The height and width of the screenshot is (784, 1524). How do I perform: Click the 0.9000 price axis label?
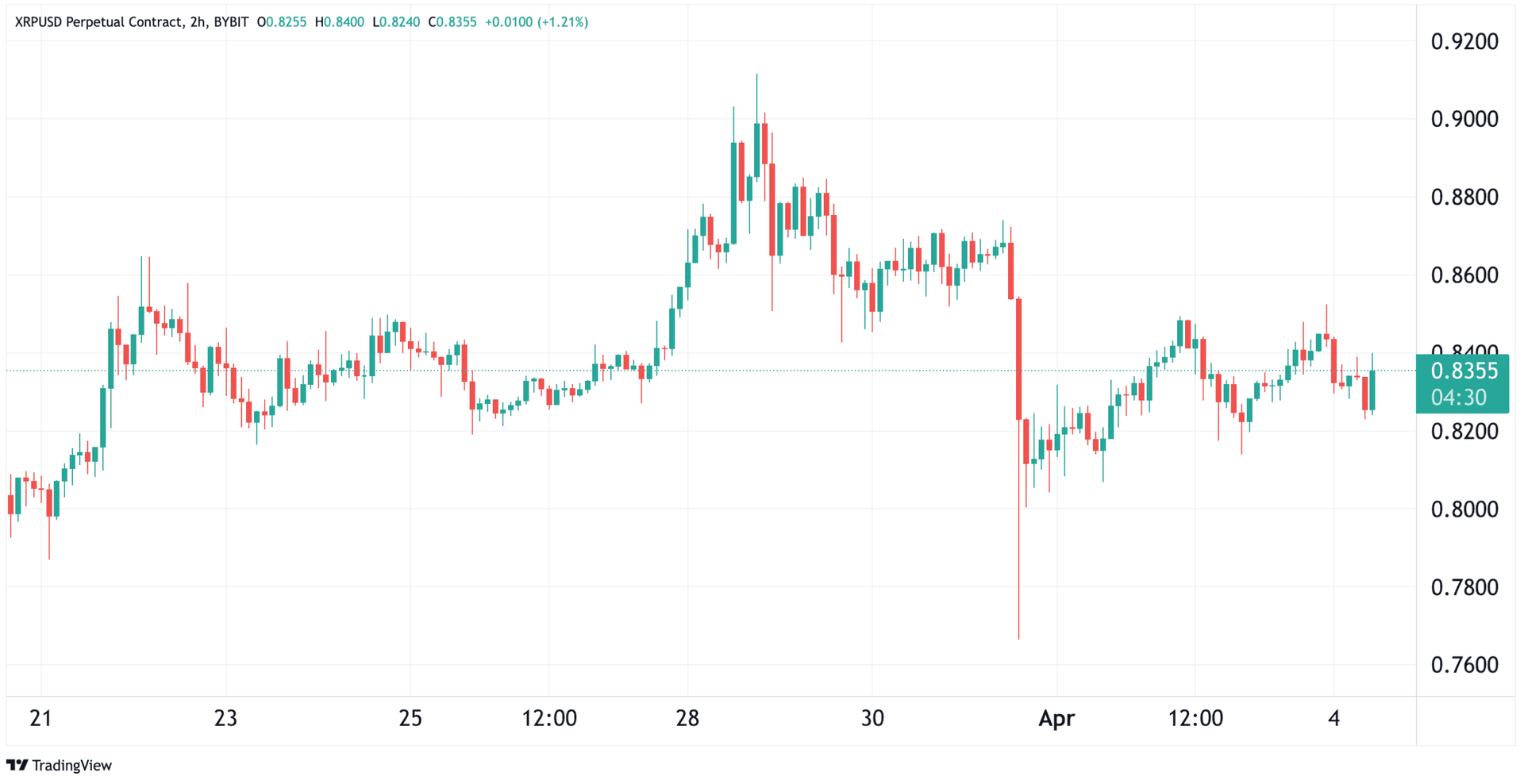click(x=1464, y=119)
